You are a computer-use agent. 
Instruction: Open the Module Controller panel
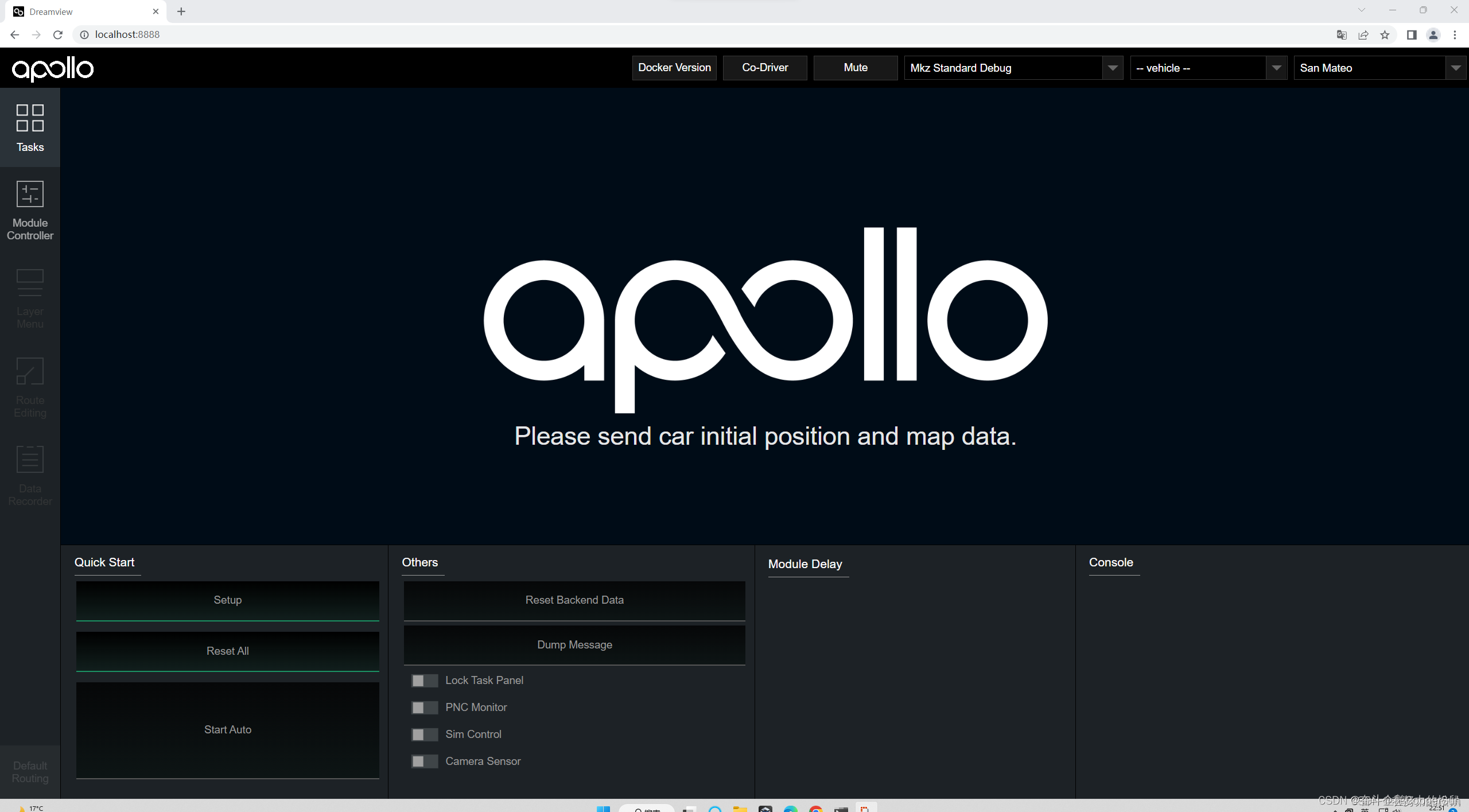pyautogui.click(x=30, y=209)
